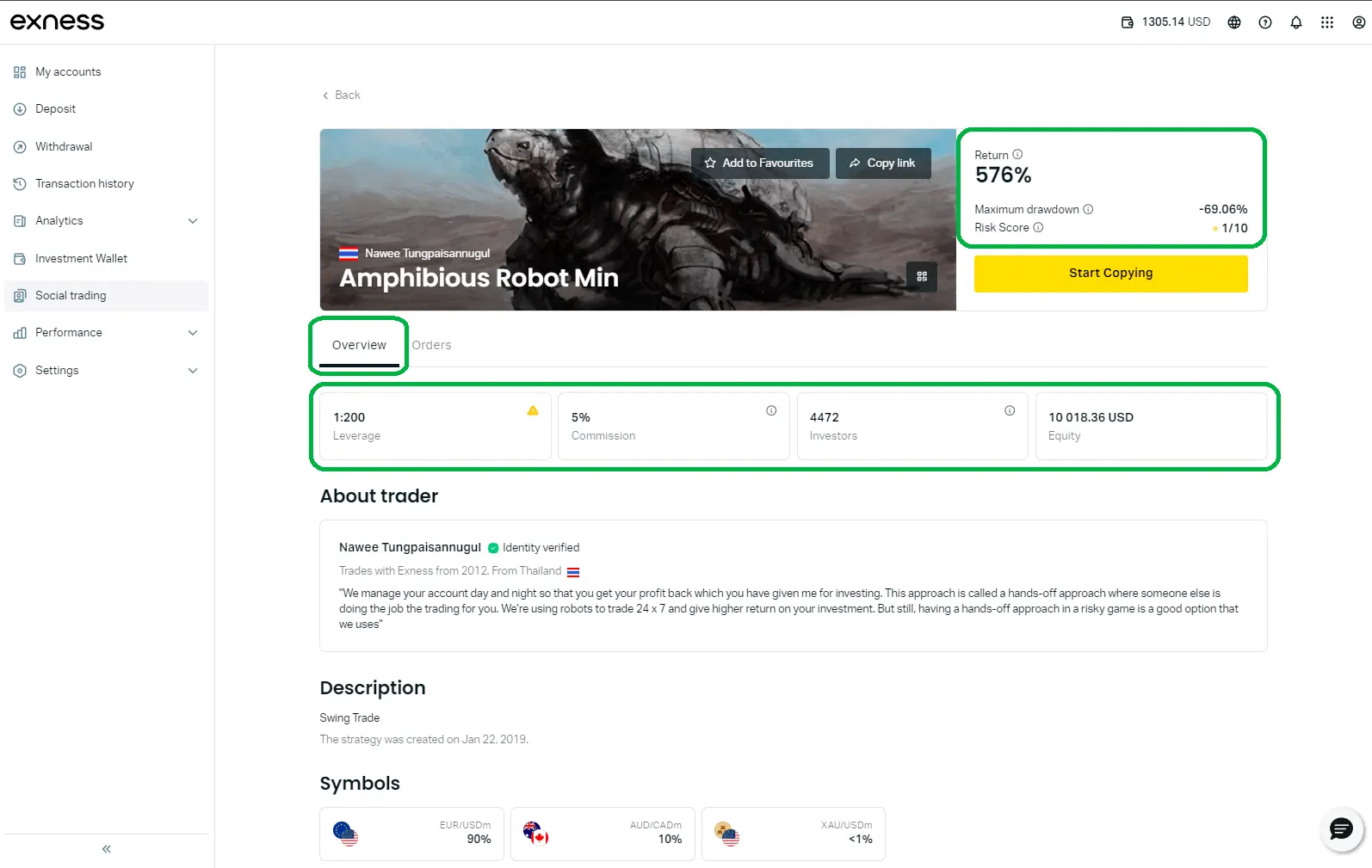Click the Exness logo
This screenshot has width=1372, height=868.
[57, 22]
